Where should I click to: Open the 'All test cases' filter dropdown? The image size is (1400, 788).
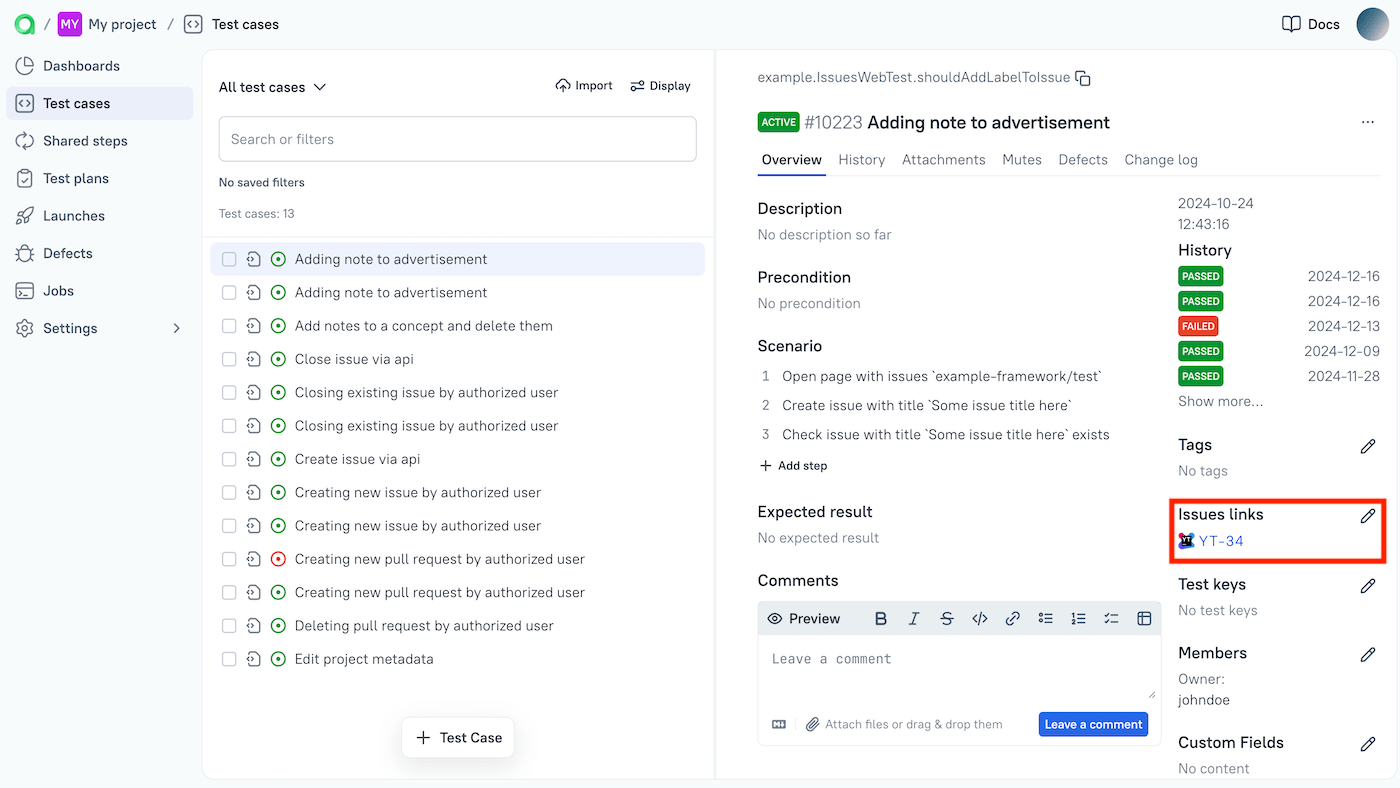[272, 87]
